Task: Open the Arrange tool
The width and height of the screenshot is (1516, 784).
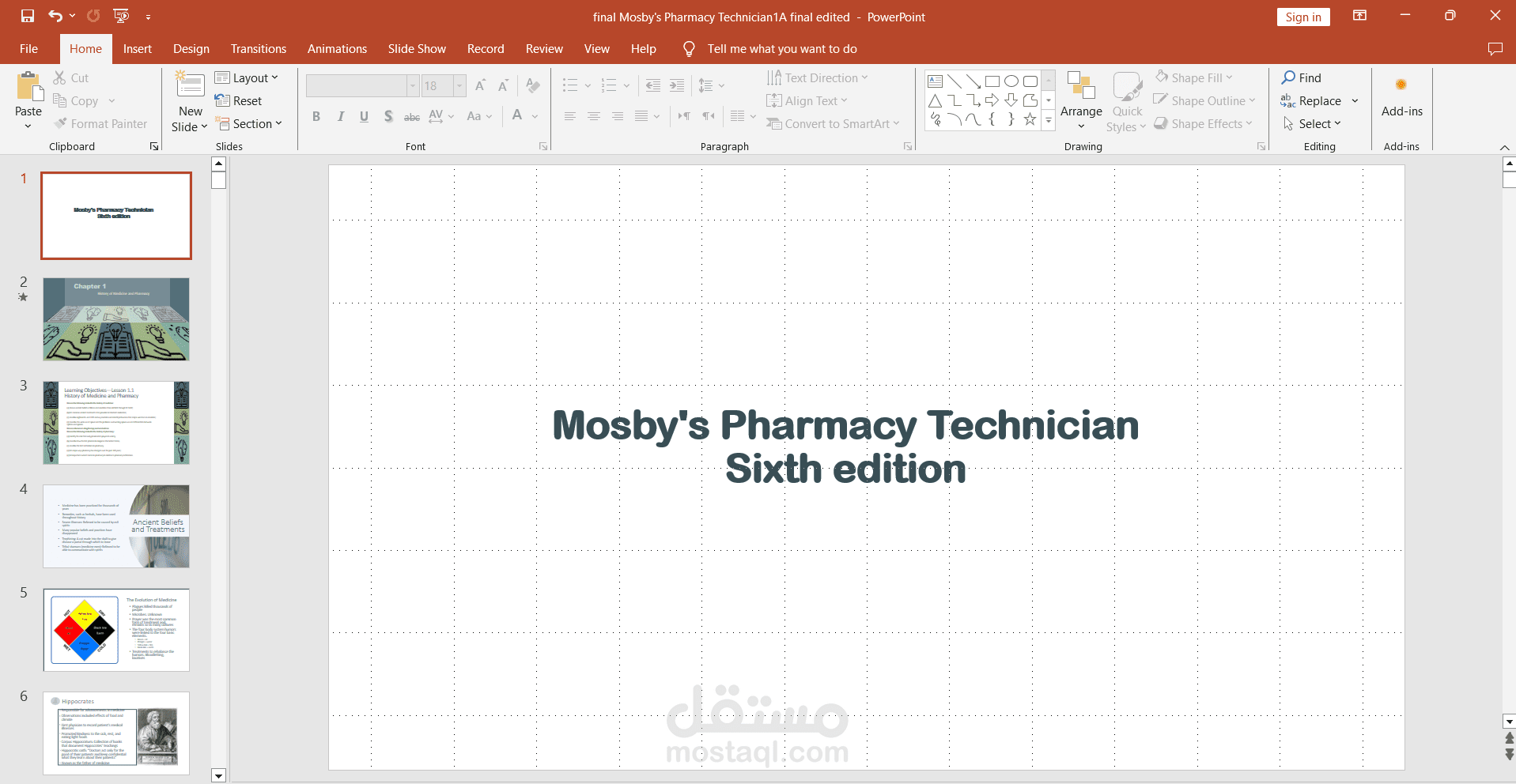Action: coord(1081,101)
